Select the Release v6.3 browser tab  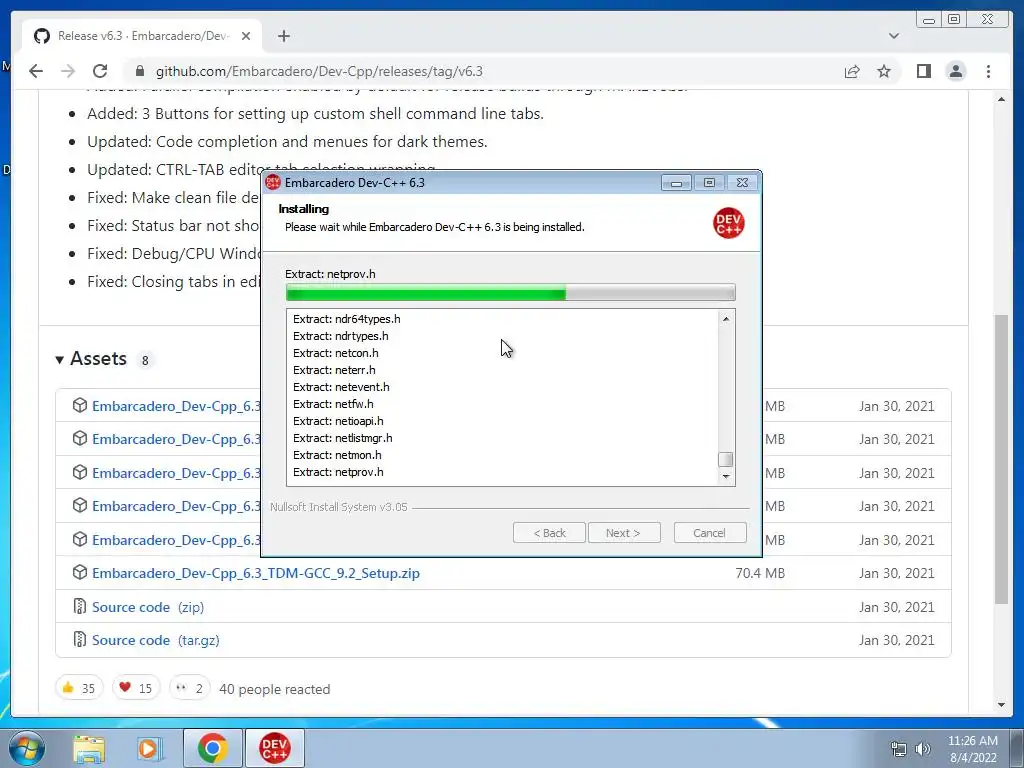[142, 36]
